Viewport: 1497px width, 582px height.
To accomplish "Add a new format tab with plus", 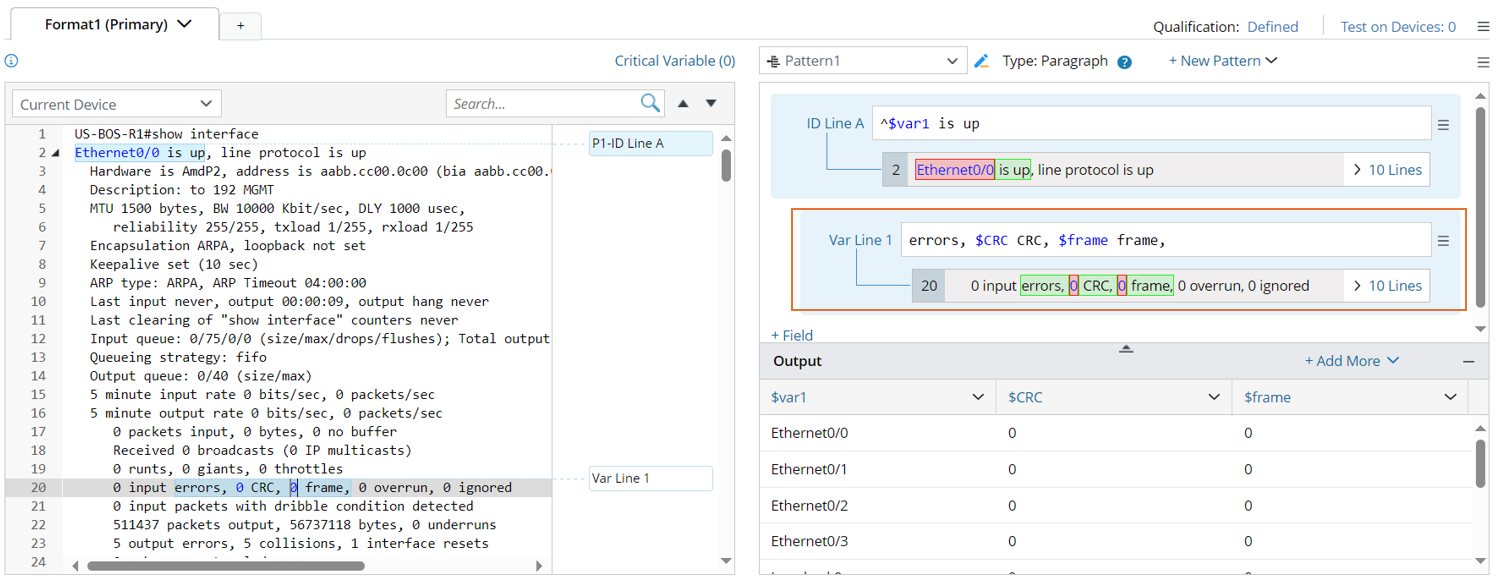I will coord(240,26).
